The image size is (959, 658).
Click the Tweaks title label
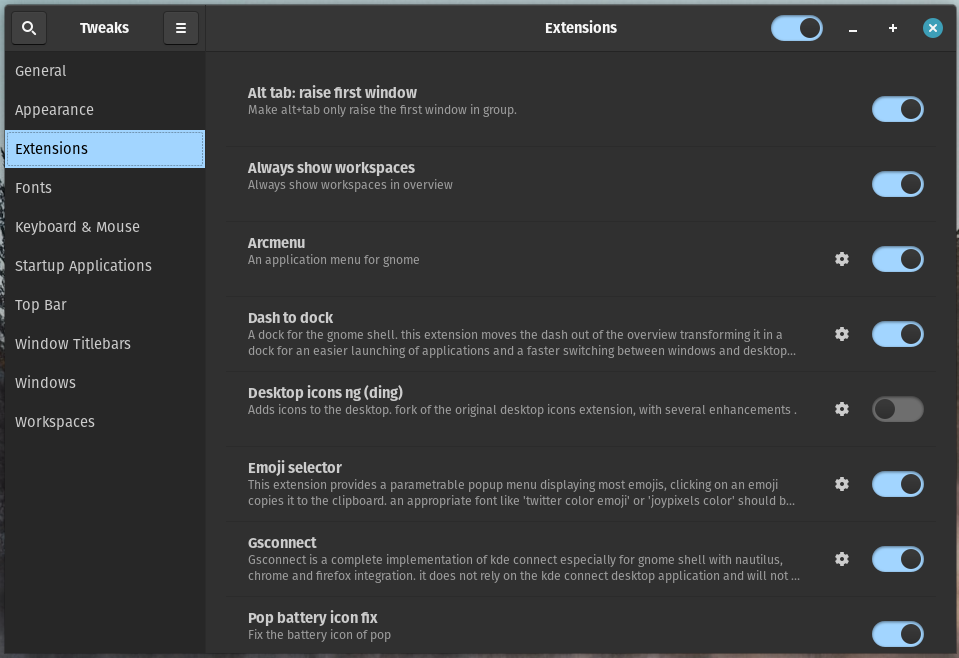pyautogui.click(x=104, y=28)
